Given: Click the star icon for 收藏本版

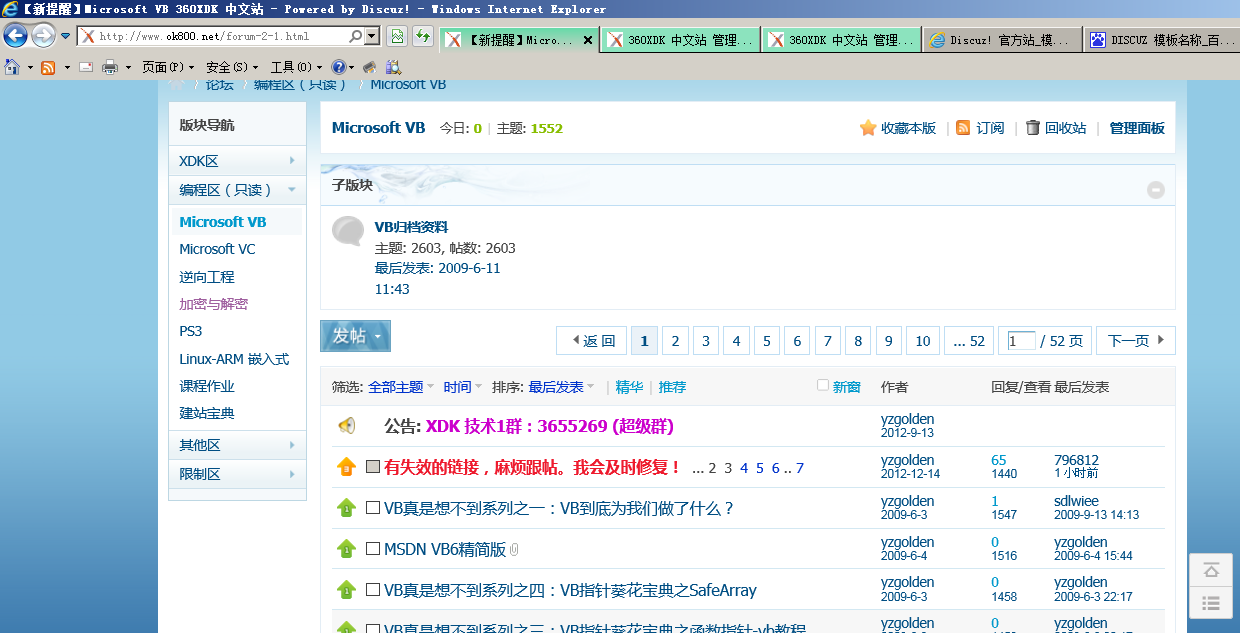Looking at the screenshot, I should 868,128.
